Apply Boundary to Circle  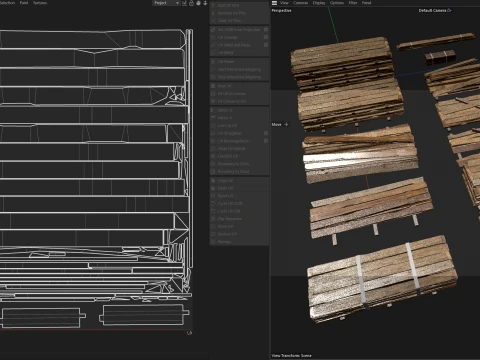tap(239, 164)
